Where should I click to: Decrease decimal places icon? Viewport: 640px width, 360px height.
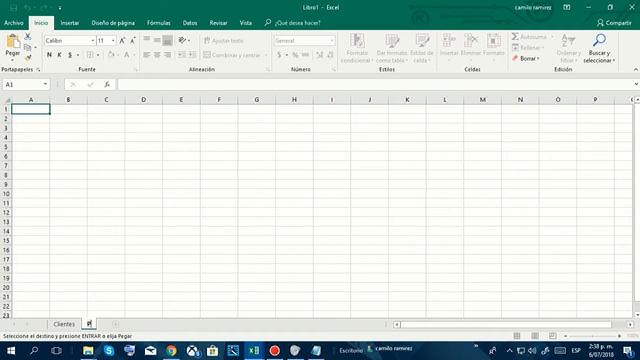(x=330, y=55)
